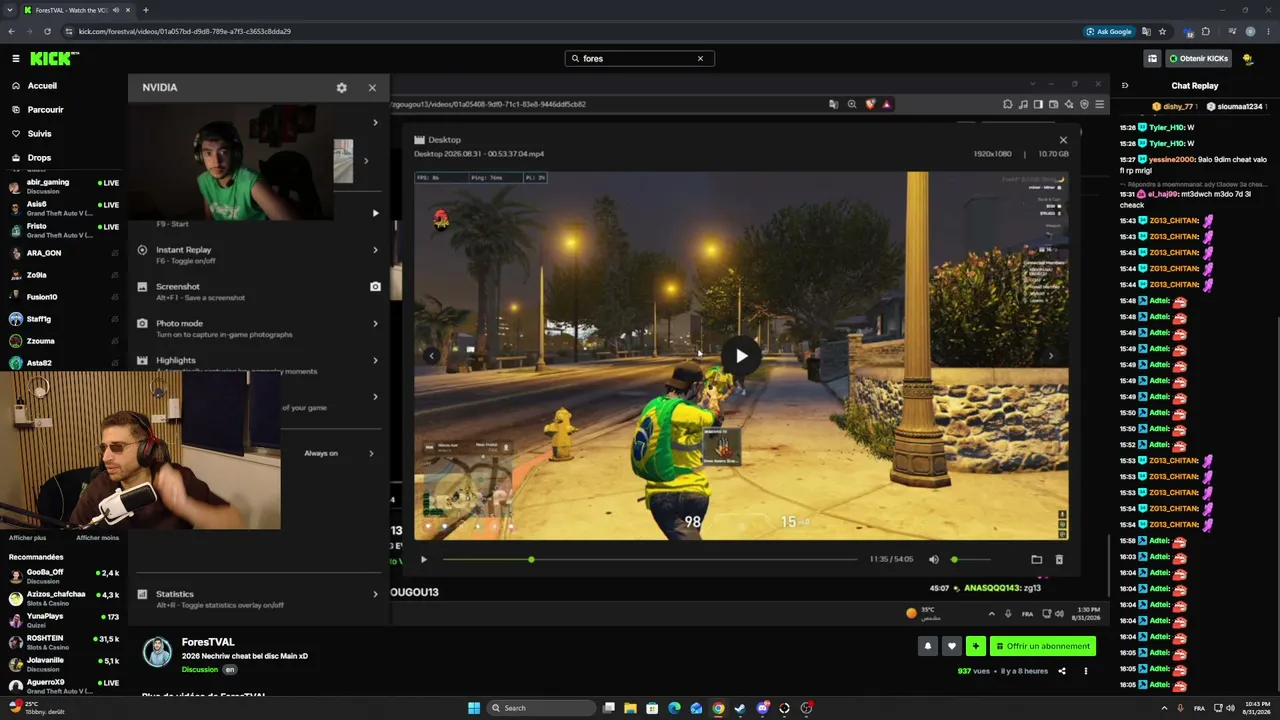Open the ROSHTEIN recommended channel
The height and width of the screenshot is (720, 1280).
coord(64,641)
